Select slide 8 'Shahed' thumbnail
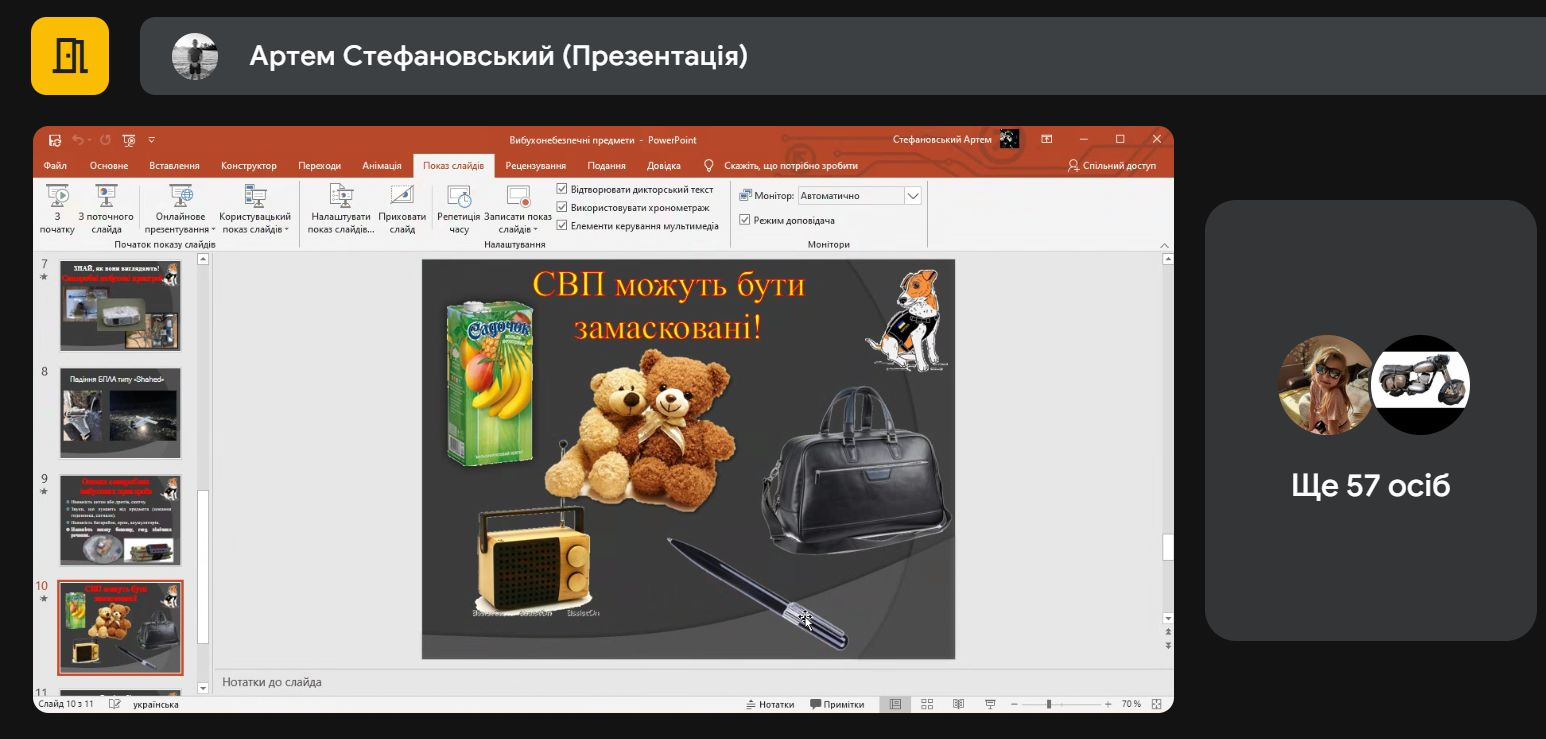The image size is (1546, 739). [x=120, y=412]
